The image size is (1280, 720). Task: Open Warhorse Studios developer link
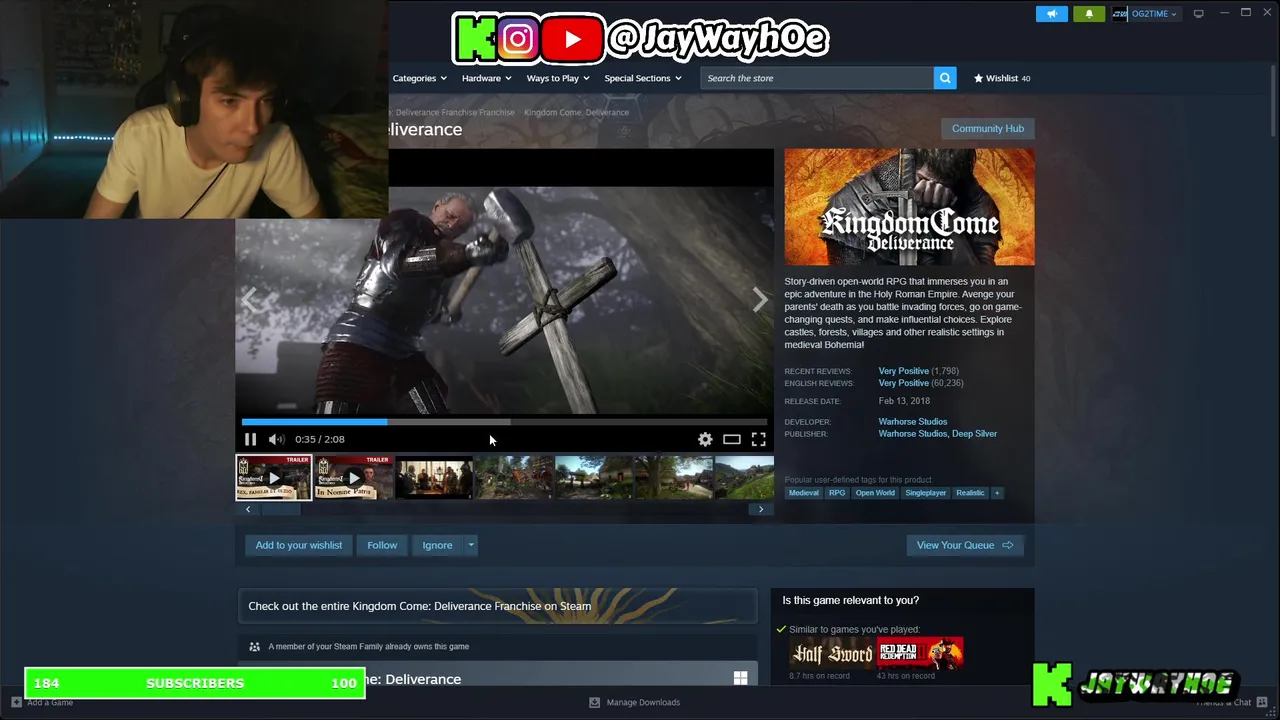pyautogui.click(x=912, y=422)
